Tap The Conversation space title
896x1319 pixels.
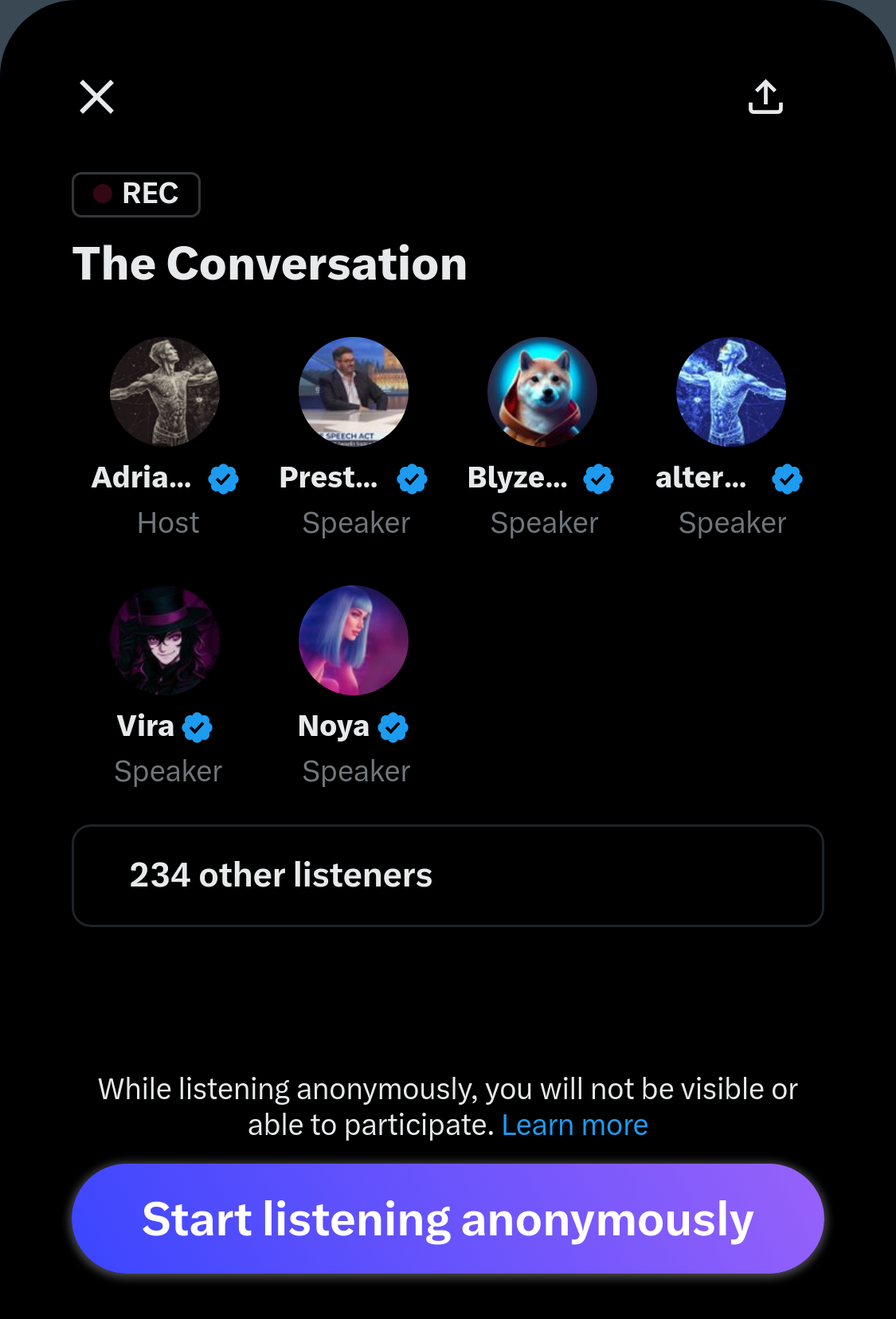tap(270, 264)
